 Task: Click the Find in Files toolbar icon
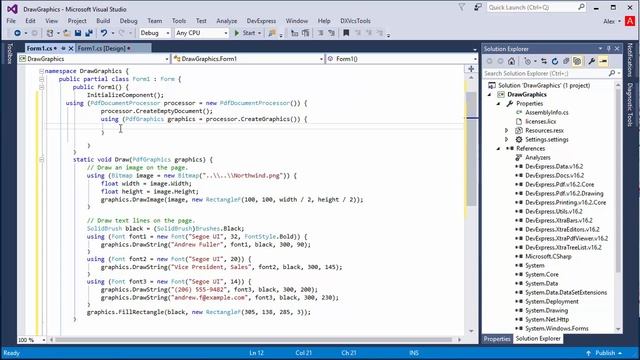[272, 33]
